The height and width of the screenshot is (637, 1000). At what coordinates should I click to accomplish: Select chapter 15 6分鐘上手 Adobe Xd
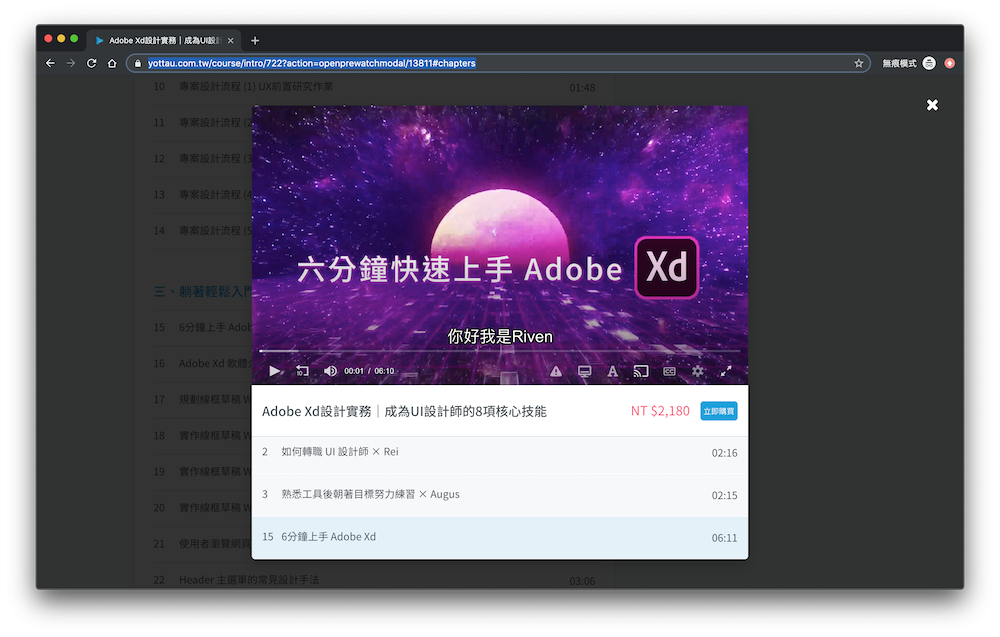pyautogui.click(x=500, y=538)
